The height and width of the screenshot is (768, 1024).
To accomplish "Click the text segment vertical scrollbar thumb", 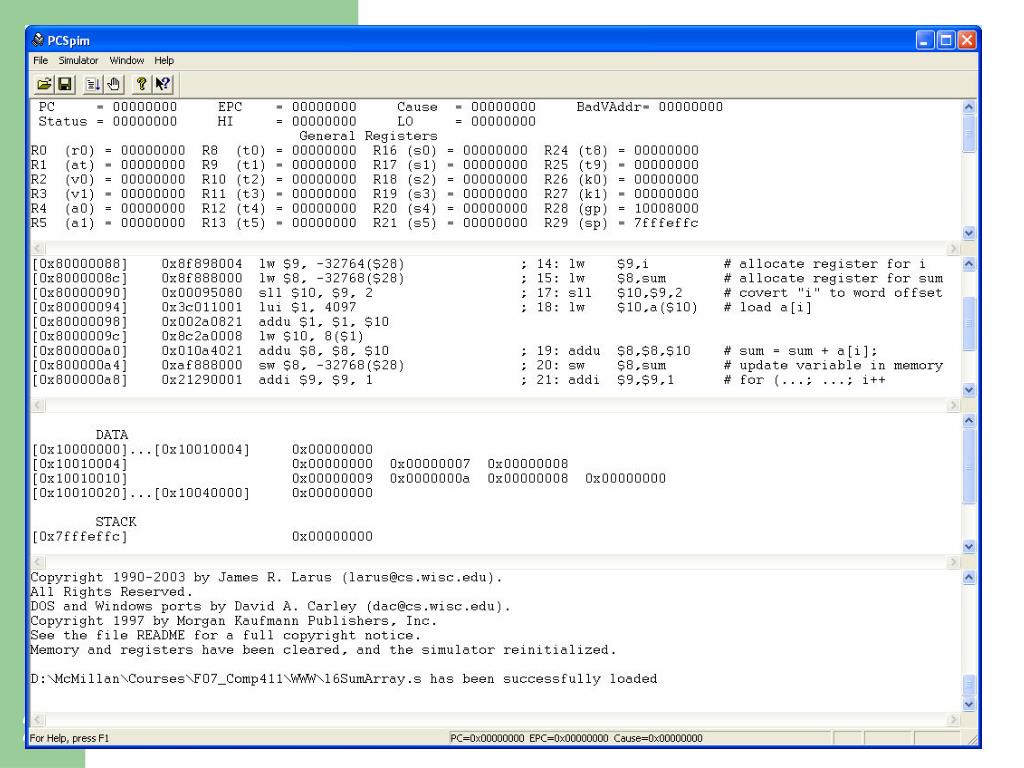I will pos(969,323).
